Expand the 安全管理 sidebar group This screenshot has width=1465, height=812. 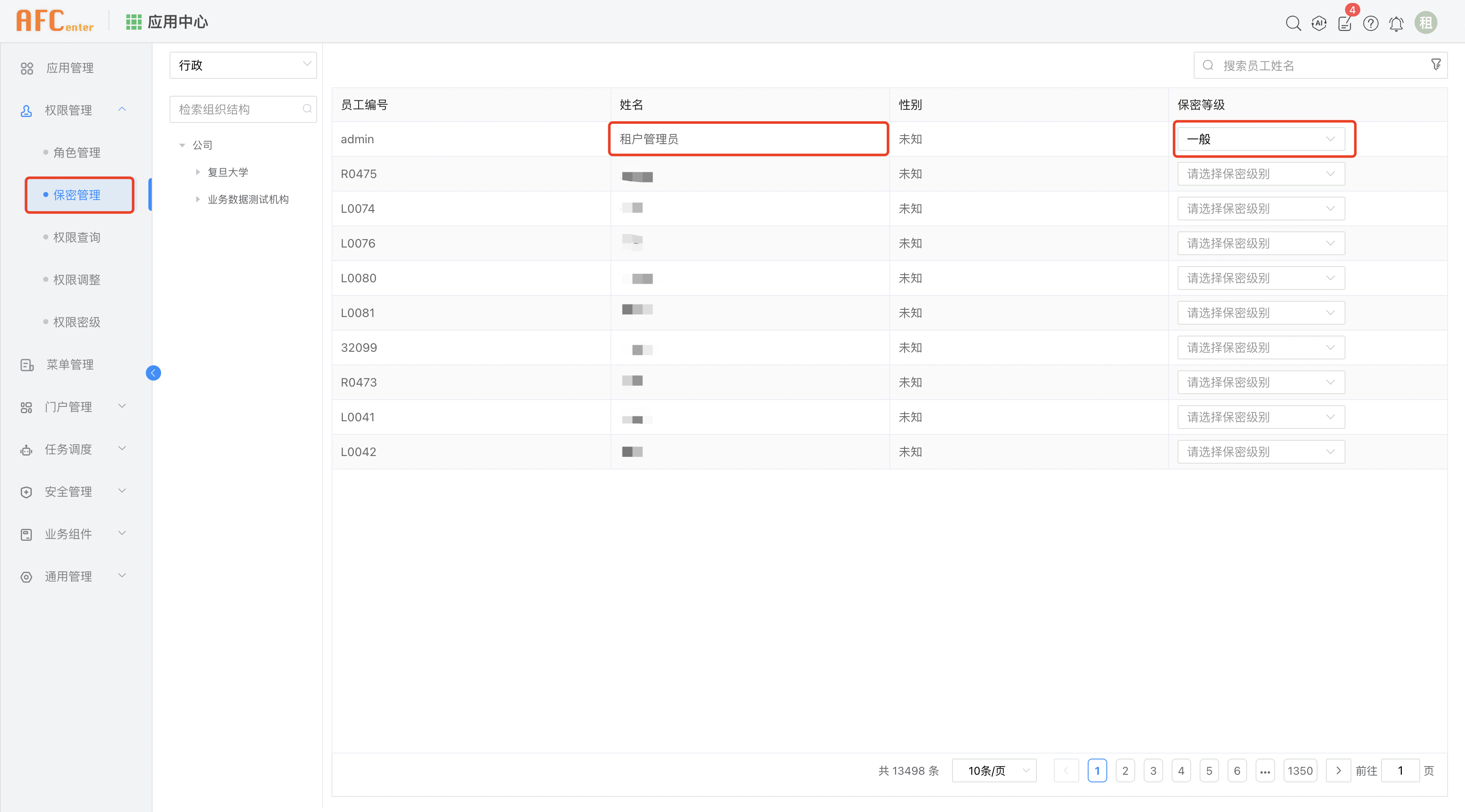[122, 491]
